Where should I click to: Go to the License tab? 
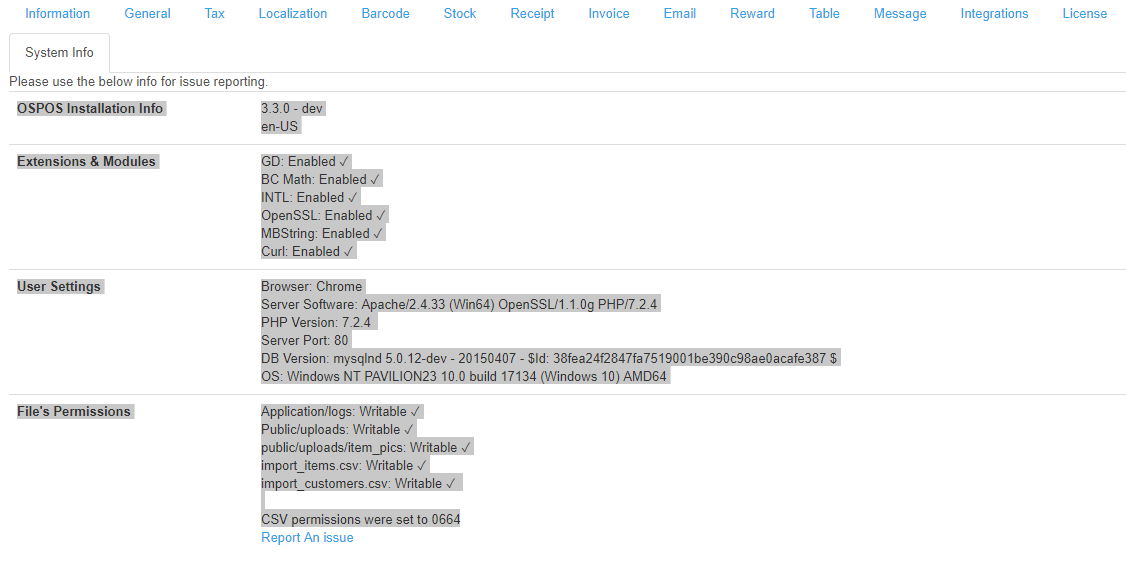1085,14
